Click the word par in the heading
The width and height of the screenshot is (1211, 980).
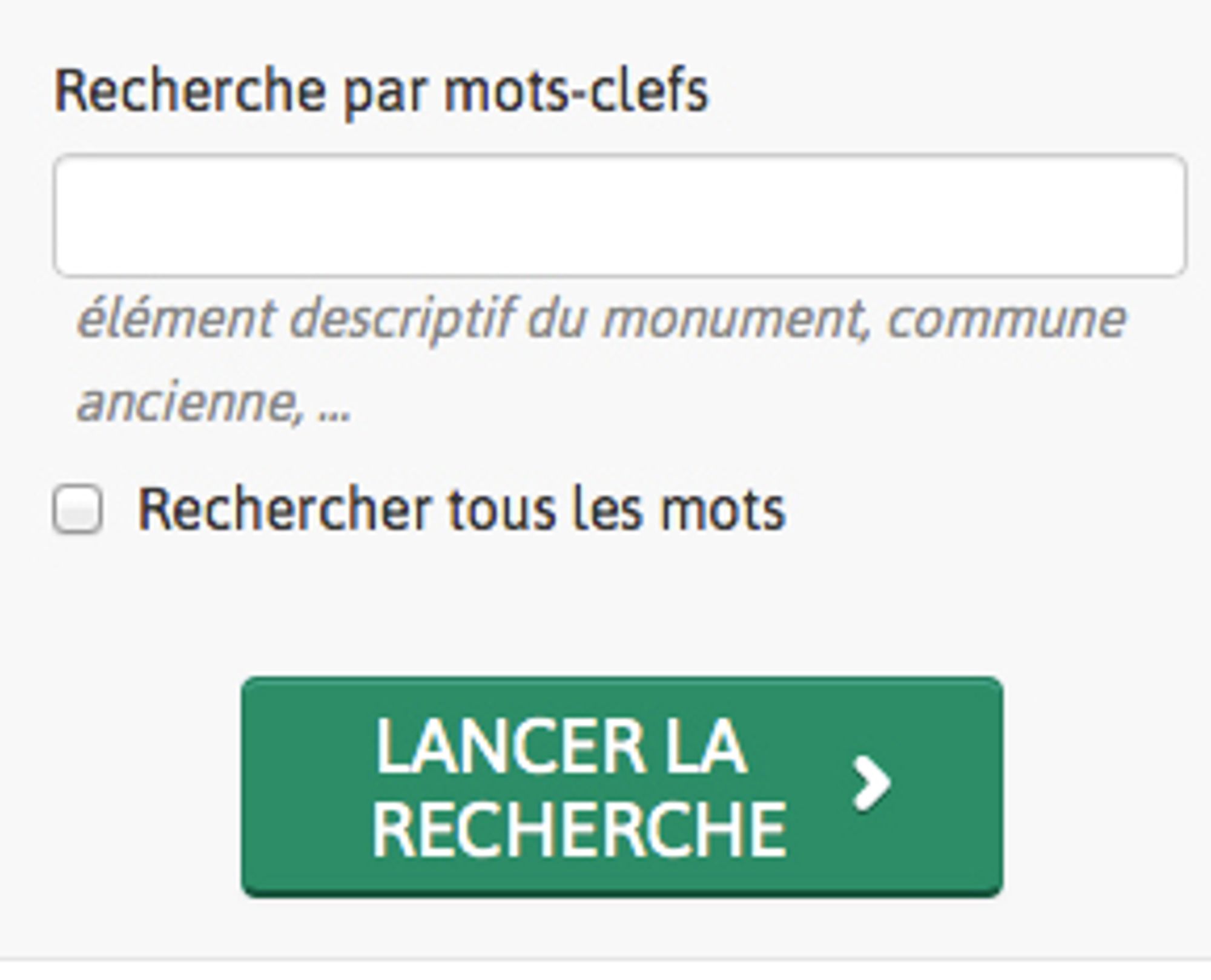point(384,94)
